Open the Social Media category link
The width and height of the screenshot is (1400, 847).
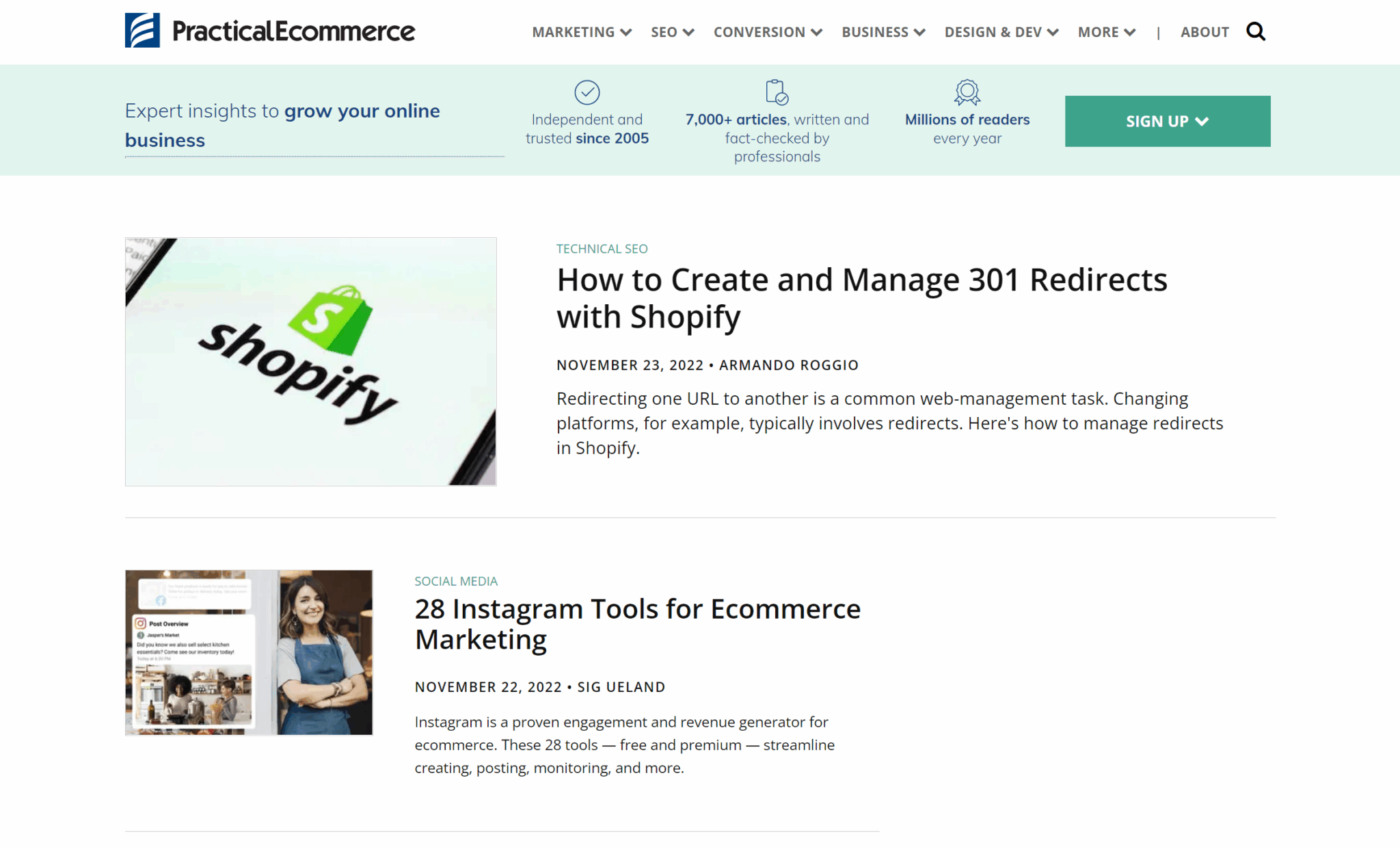(x=456, y=581)
